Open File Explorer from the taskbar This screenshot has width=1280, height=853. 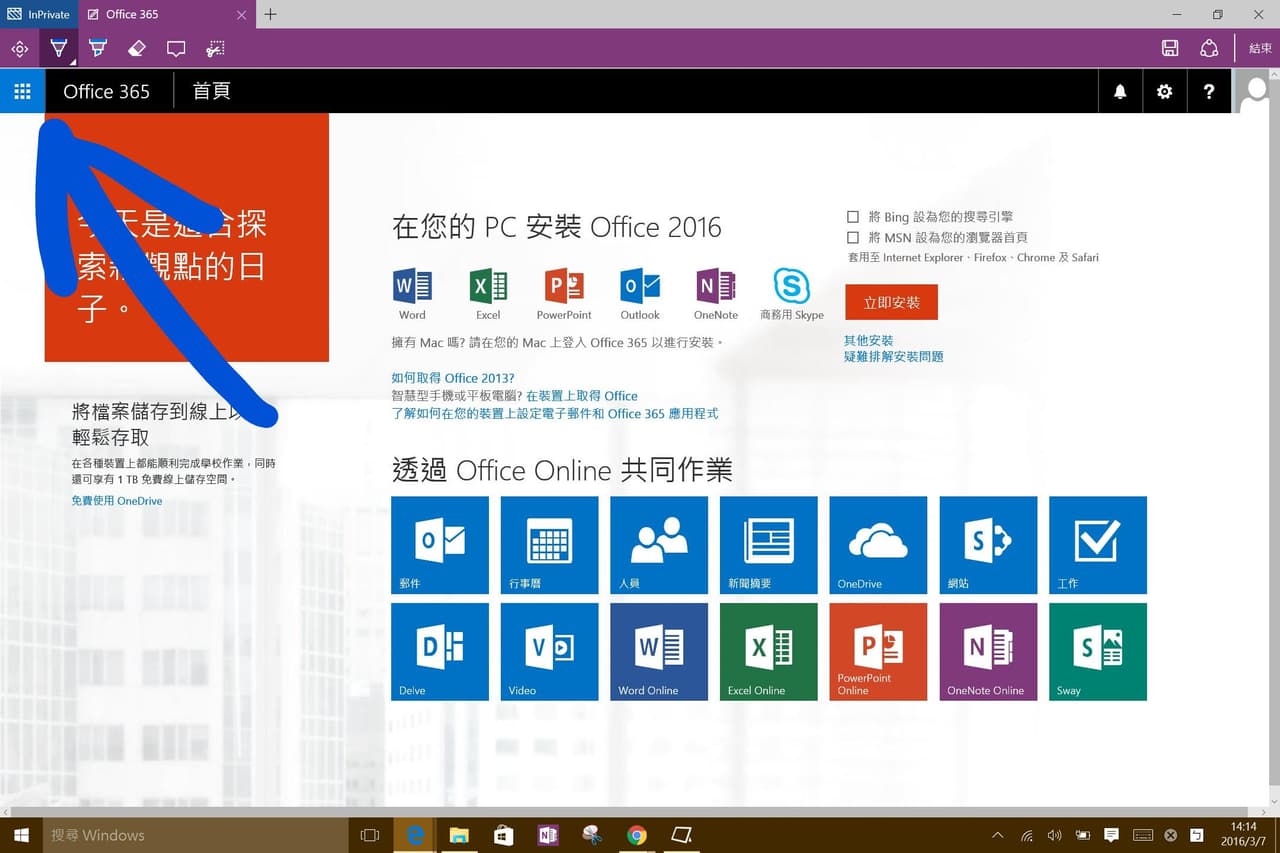(x=459, y=835)
